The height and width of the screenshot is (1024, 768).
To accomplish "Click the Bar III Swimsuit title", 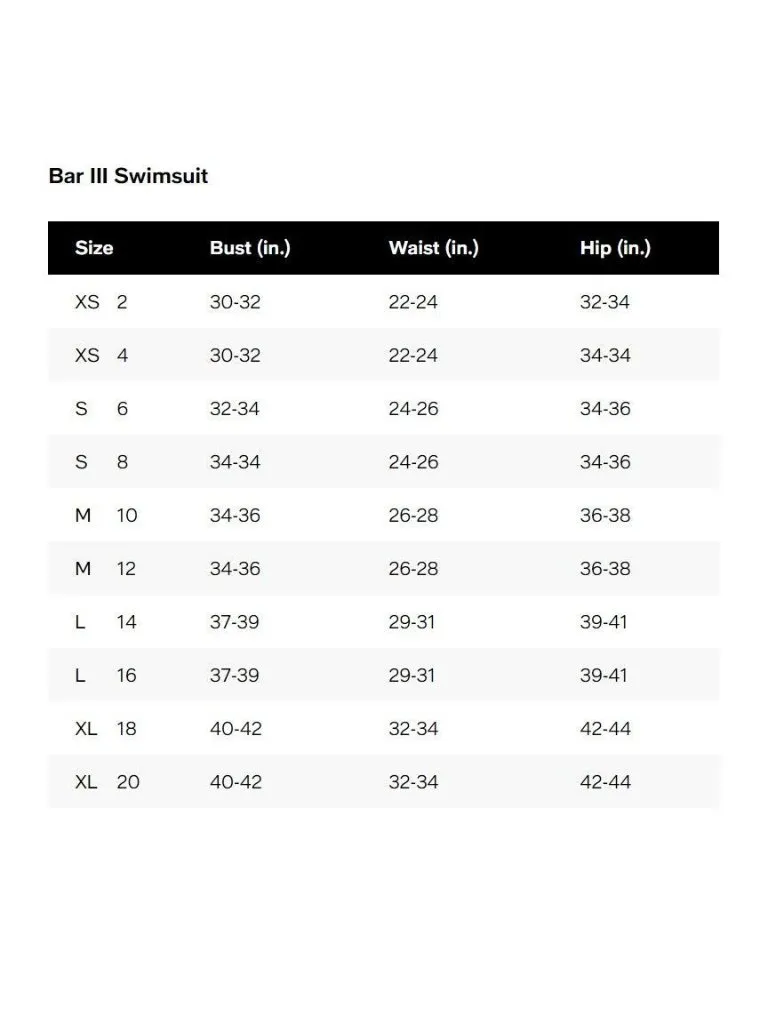I will (x=128, y=176).
